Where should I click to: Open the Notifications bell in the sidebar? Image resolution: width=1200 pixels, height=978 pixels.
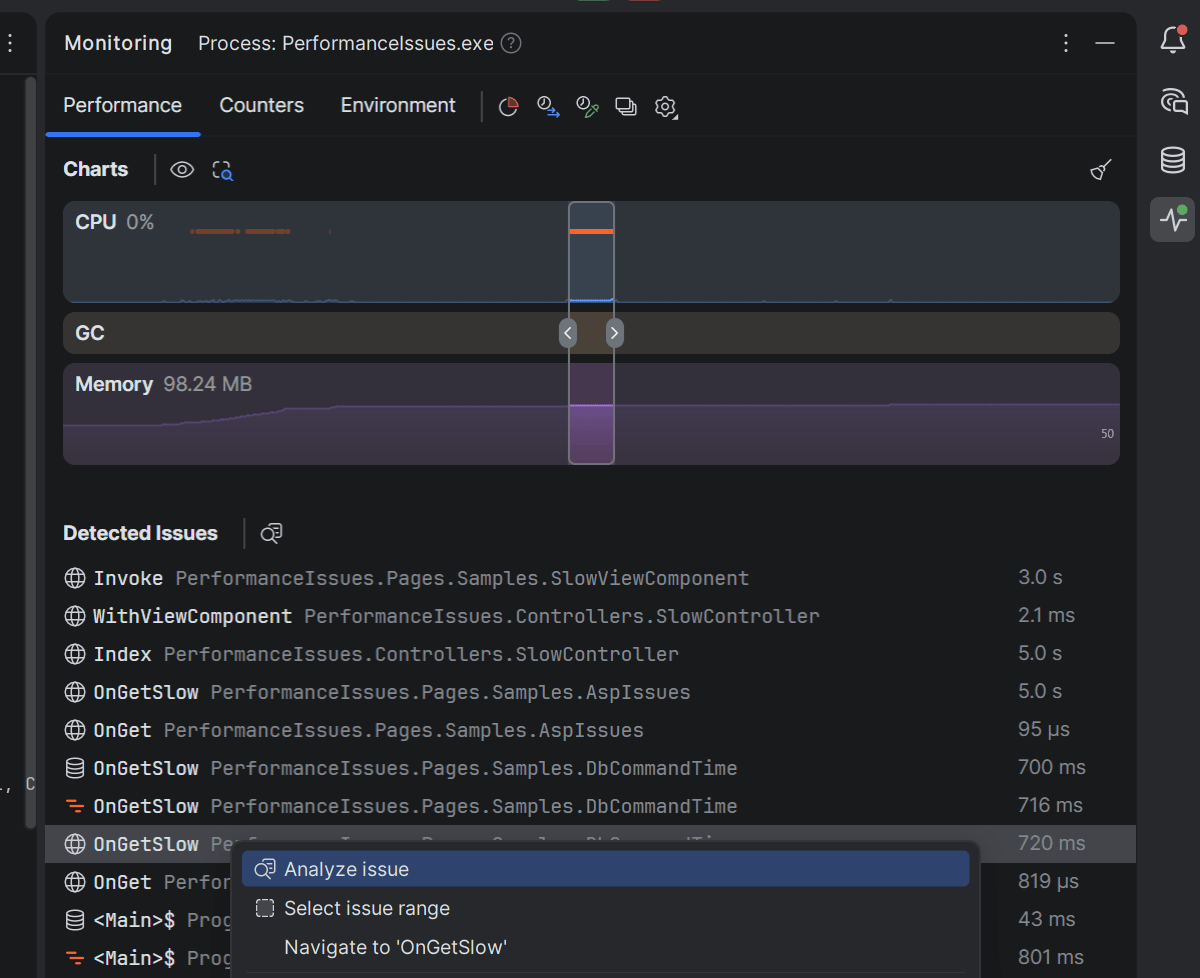(1172, 41)
